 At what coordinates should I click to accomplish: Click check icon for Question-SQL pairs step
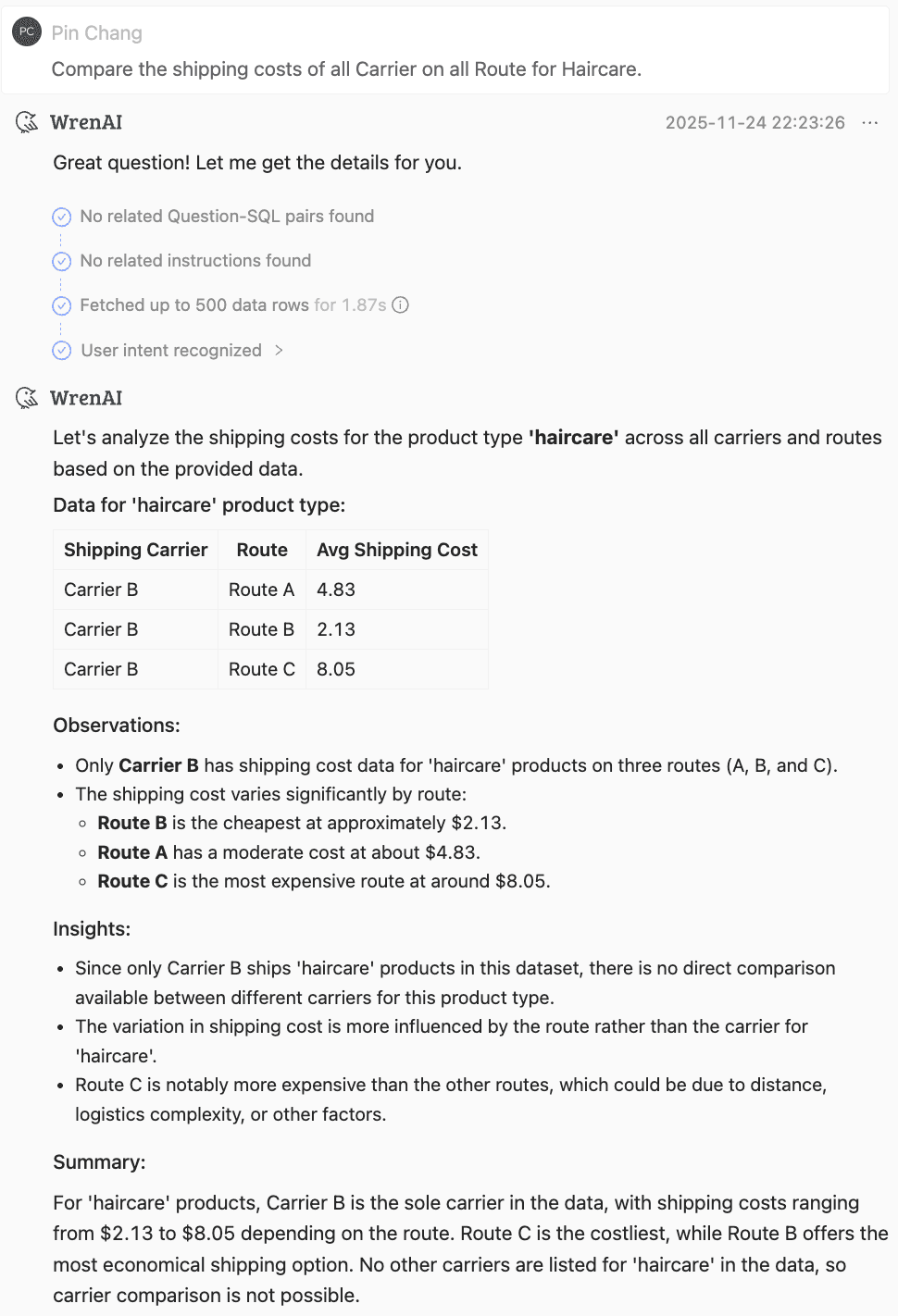(62, 217)
